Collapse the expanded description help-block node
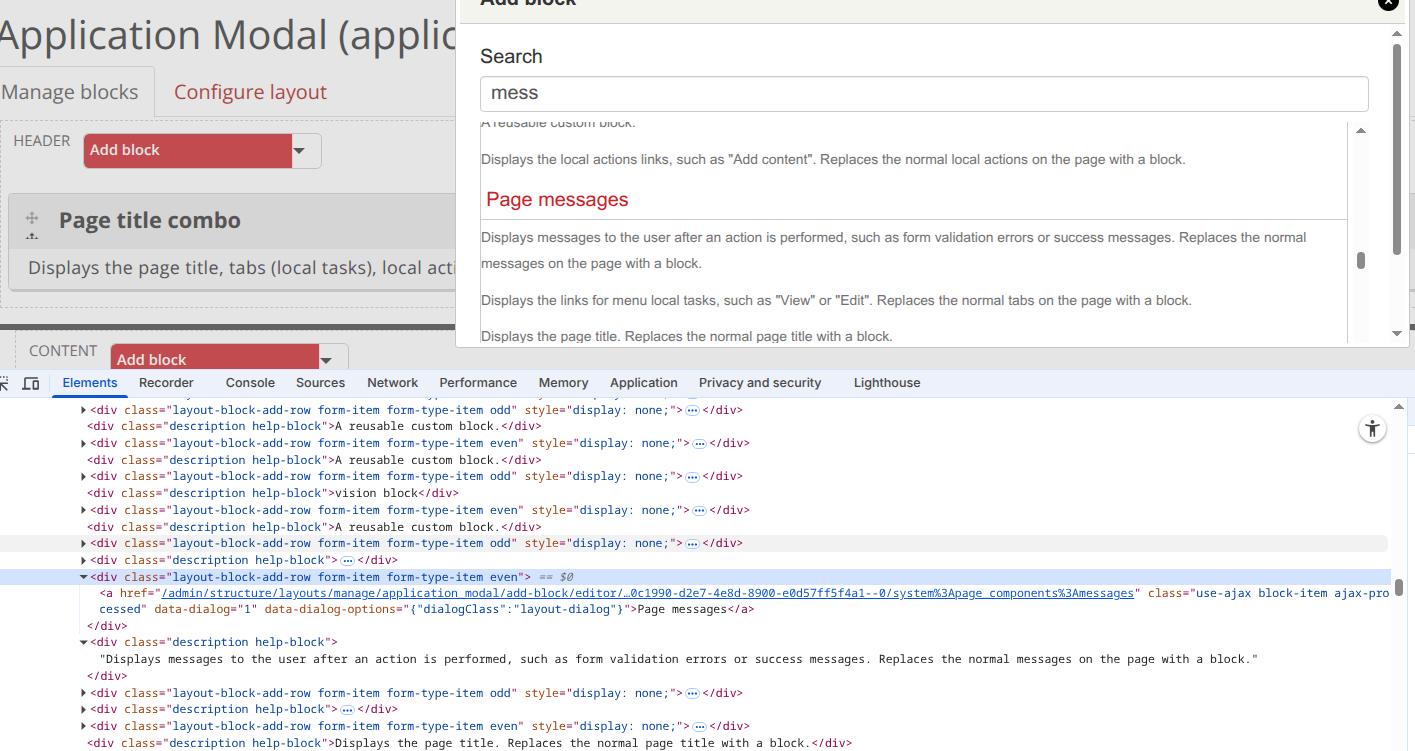Screen dimensions: 1415x751 coord(84,642)
